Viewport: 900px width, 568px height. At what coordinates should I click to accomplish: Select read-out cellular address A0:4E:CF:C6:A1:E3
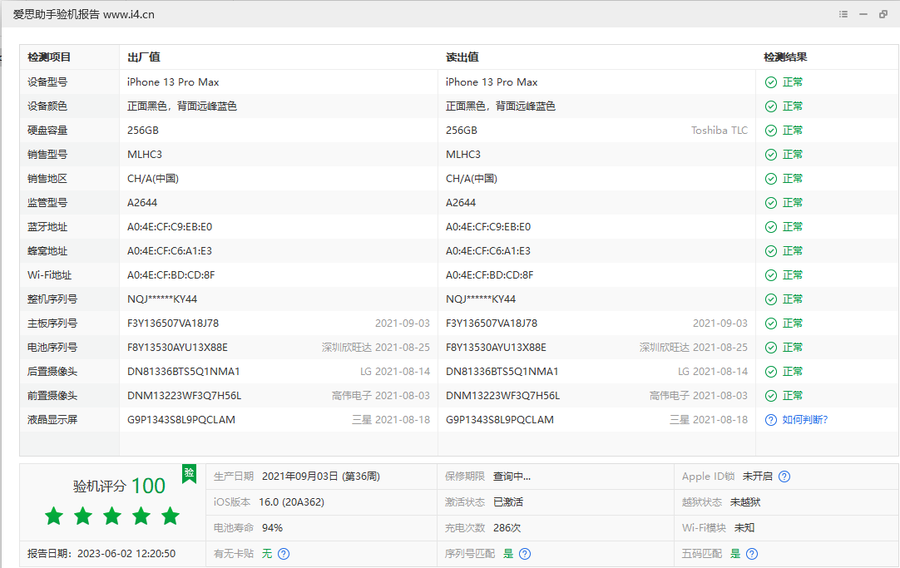coord(488,251)
